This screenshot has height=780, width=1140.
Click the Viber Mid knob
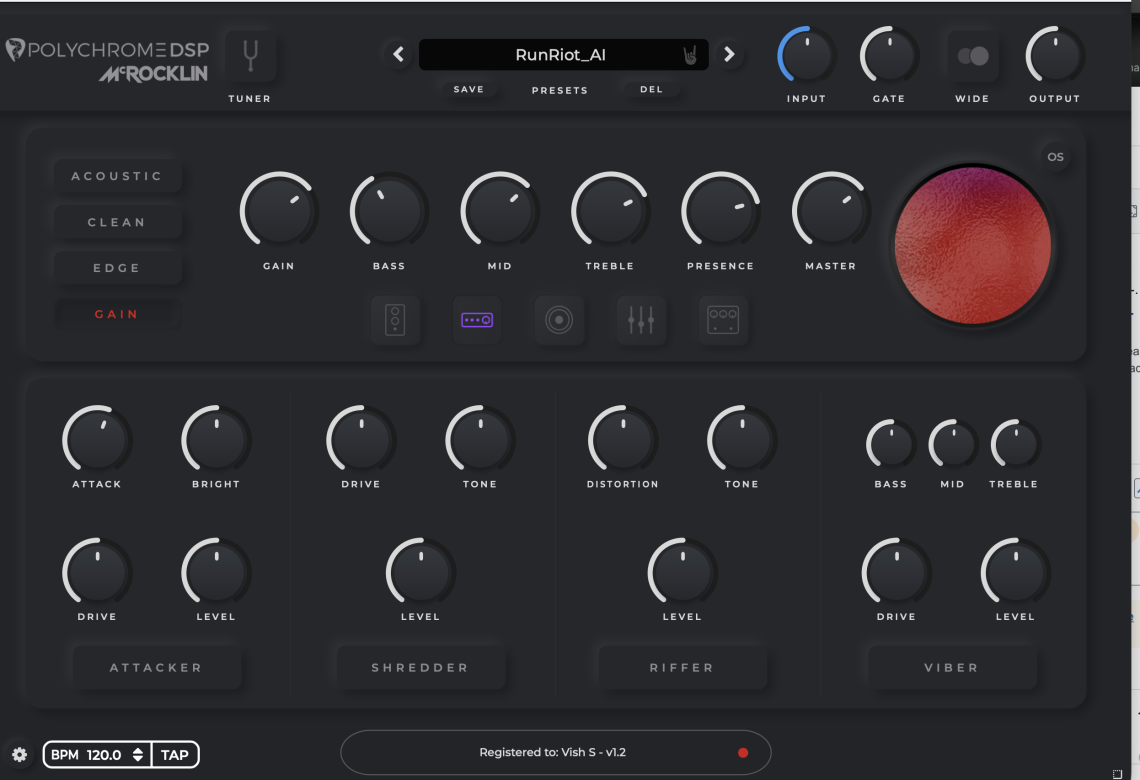coord(953,444)
